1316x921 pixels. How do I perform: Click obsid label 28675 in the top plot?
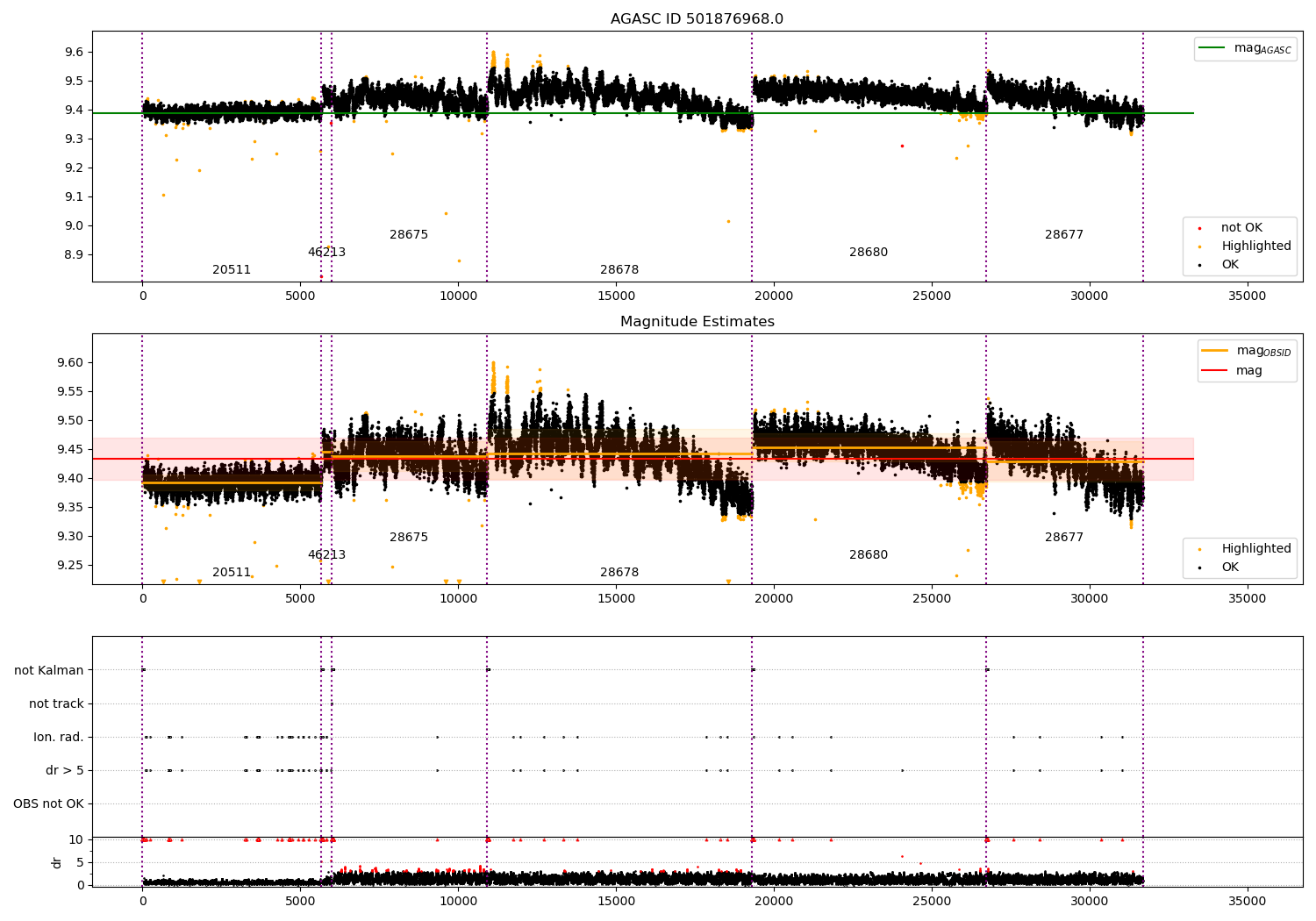[x=409, y=235]
